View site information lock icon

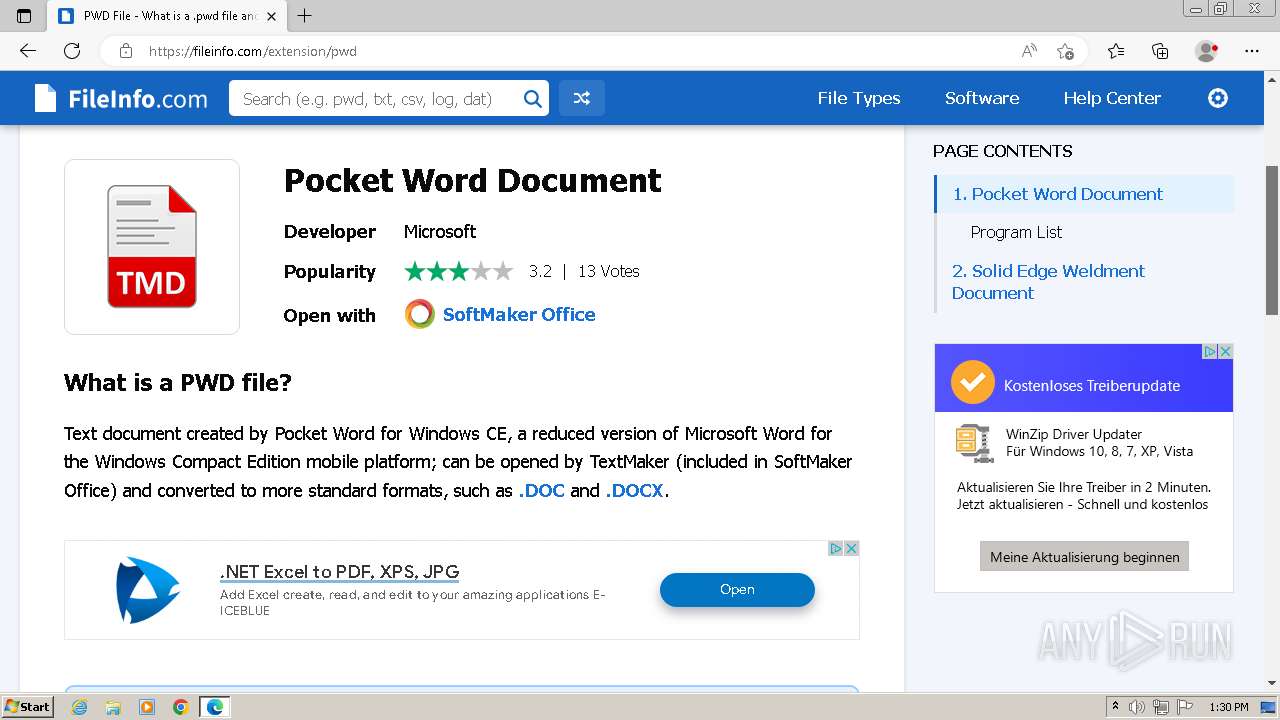[126, 51]
